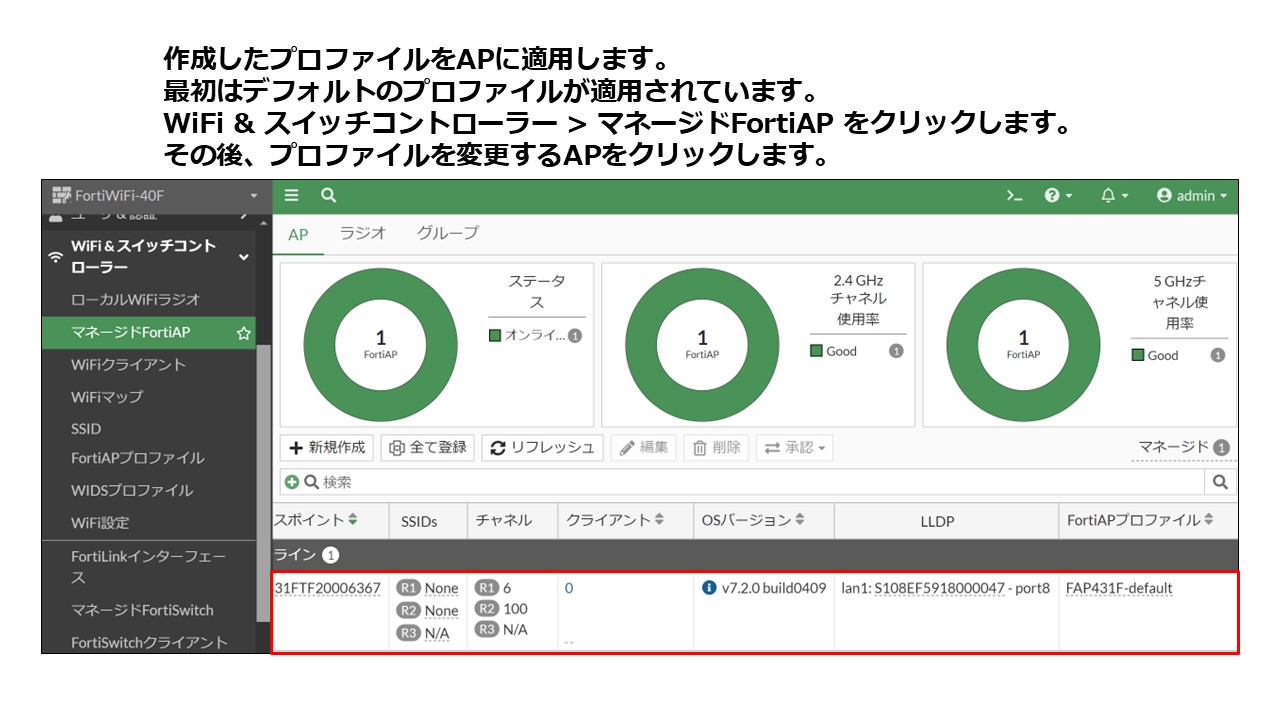Open マネージドFortiSwitch menu item
This screenshot has width=1280, height=720.
click(x=142, y=610)
